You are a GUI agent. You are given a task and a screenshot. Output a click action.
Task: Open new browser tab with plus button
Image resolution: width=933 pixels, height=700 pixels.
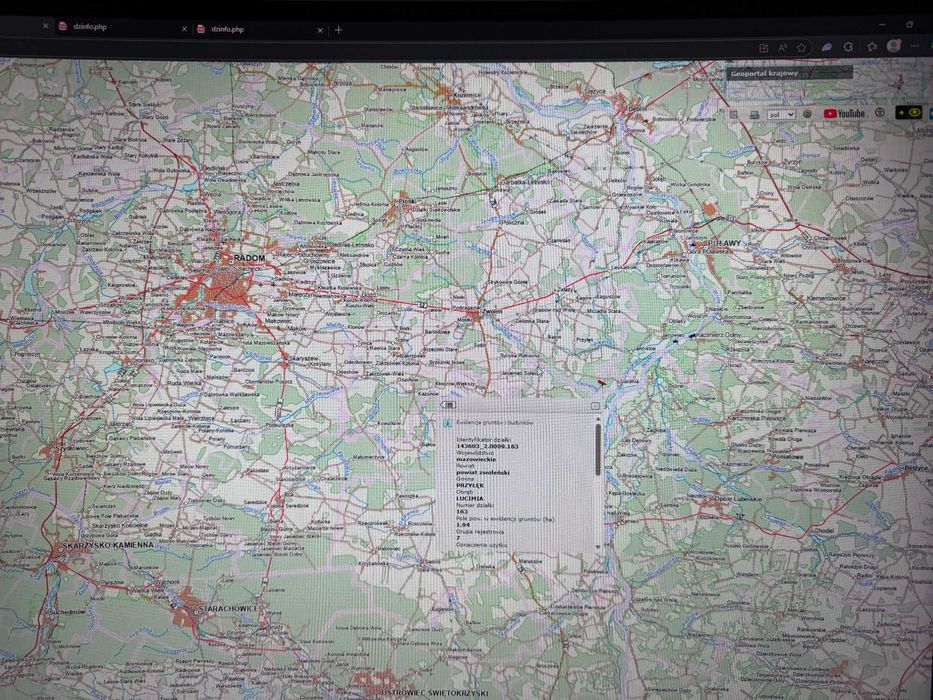(x=339, y=30)
